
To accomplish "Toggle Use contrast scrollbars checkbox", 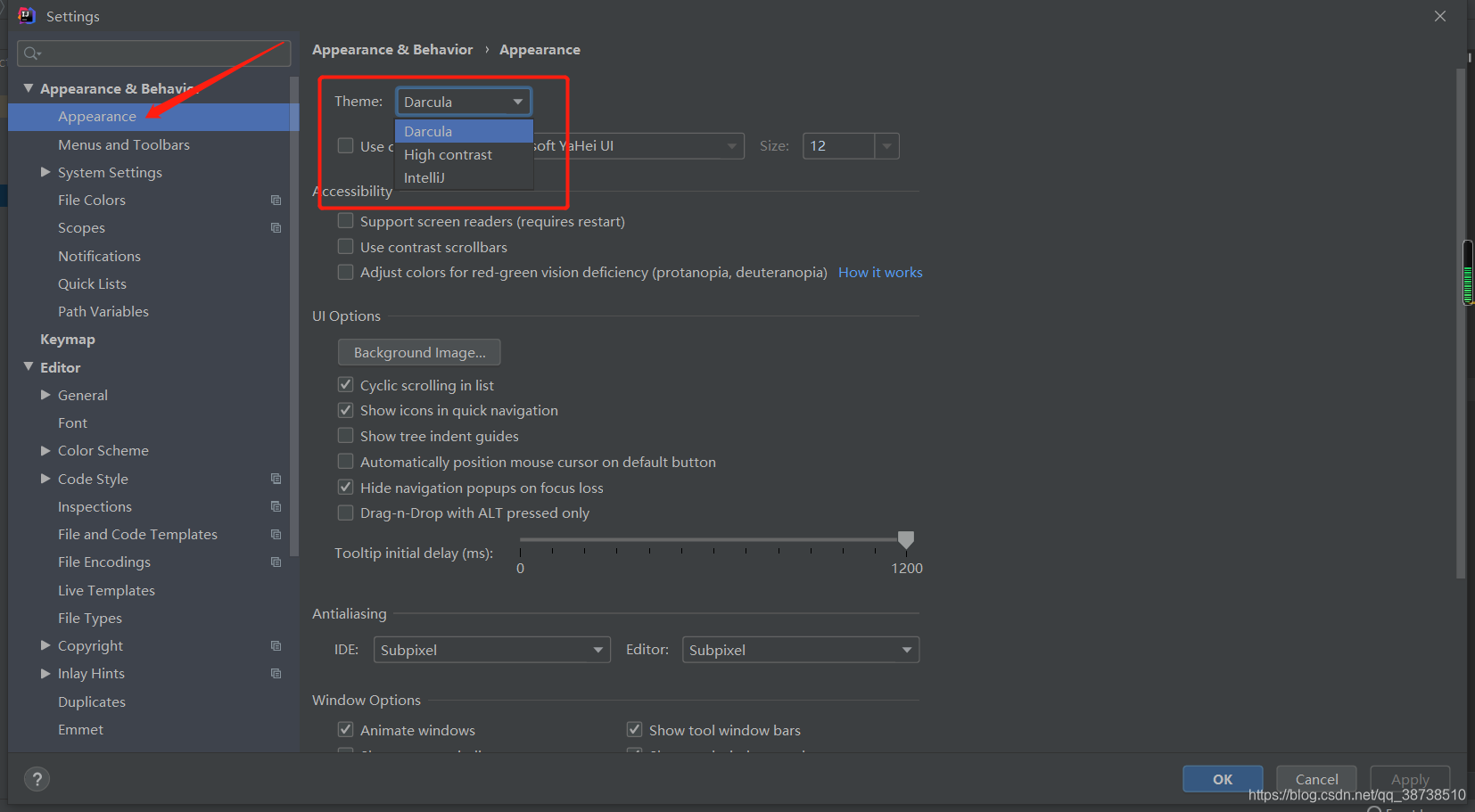I will tap(345, 246).
